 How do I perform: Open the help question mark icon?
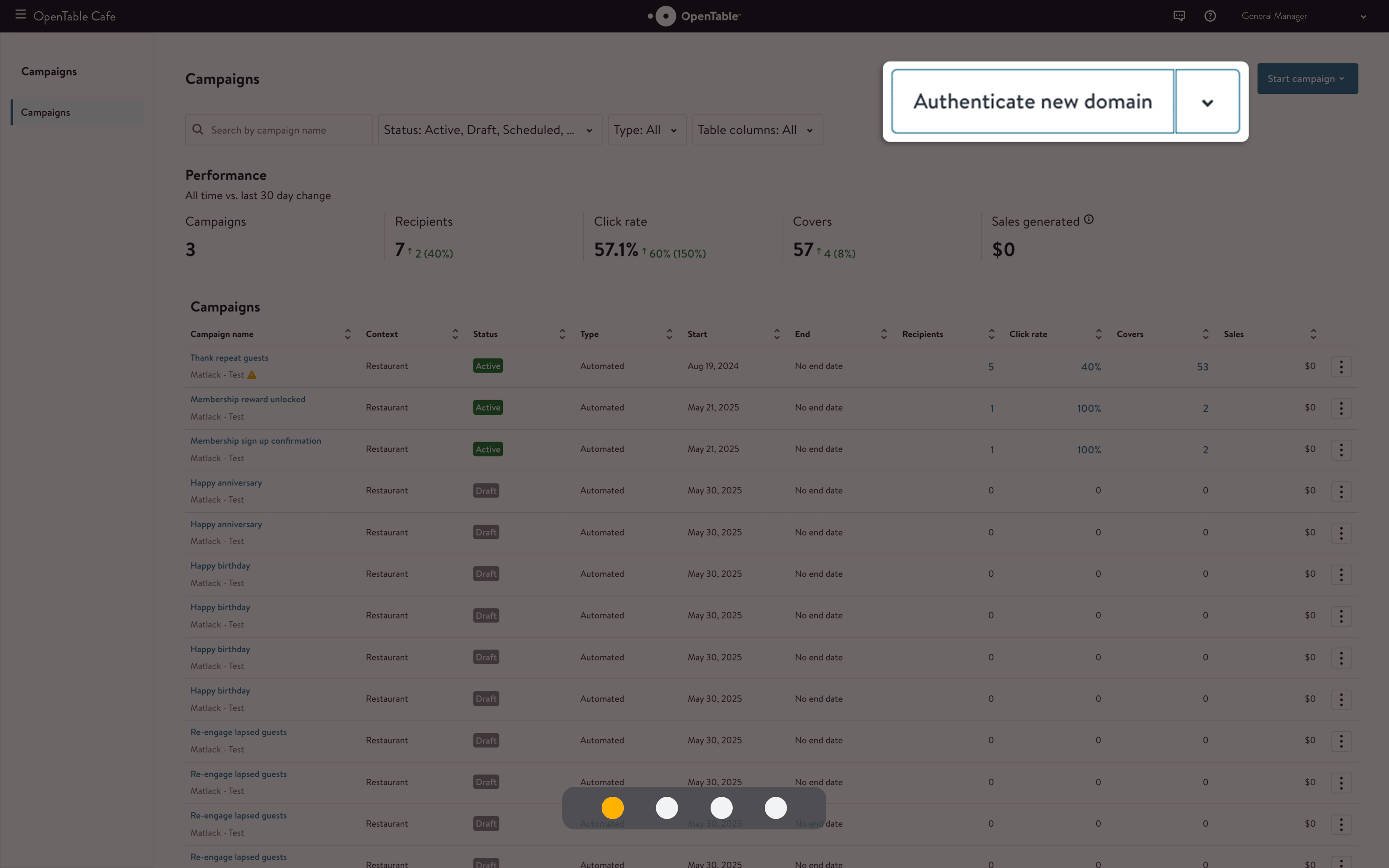[x=1210, y=16]
